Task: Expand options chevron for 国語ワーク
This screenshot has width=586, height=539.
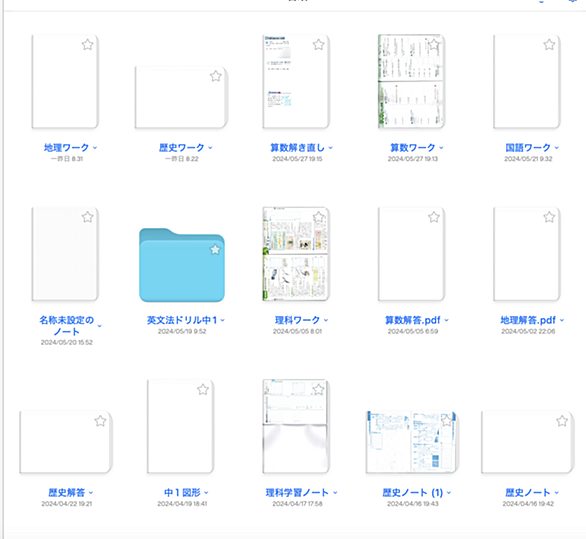Action: point(557,148)
